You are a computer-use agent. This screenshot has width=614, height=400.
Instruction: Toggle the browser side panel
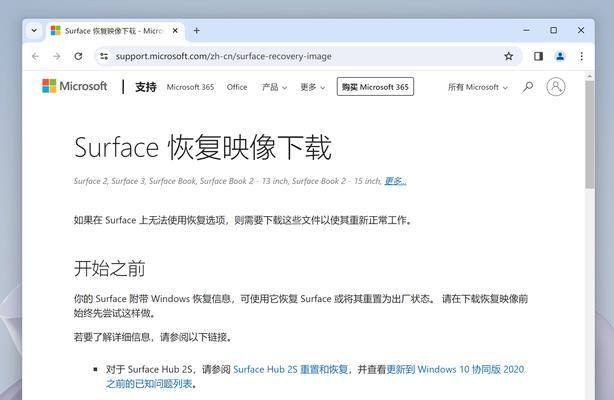pos(538,56)
